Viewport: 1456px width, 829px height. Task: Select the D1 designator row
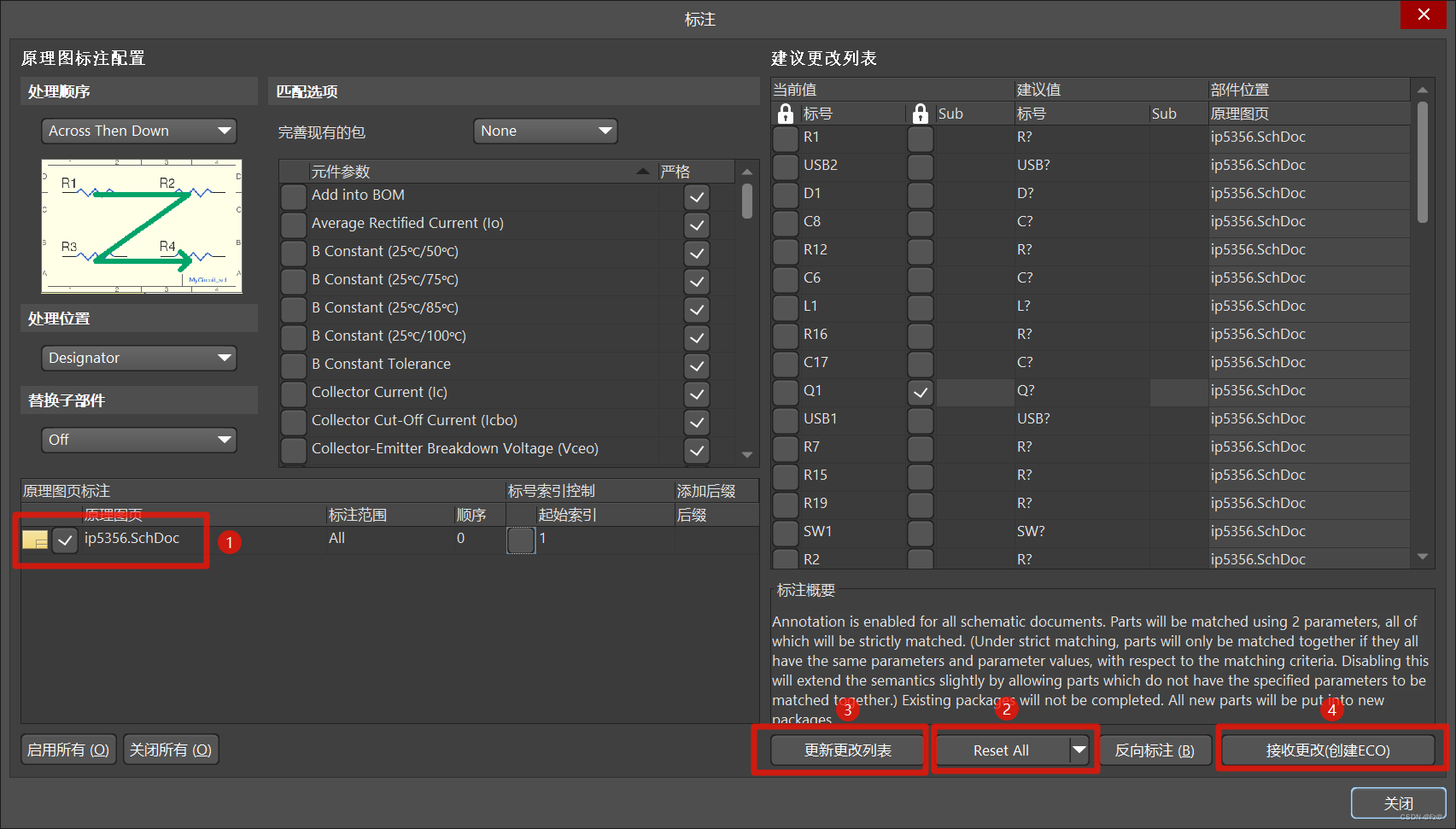coord(1091,194)
